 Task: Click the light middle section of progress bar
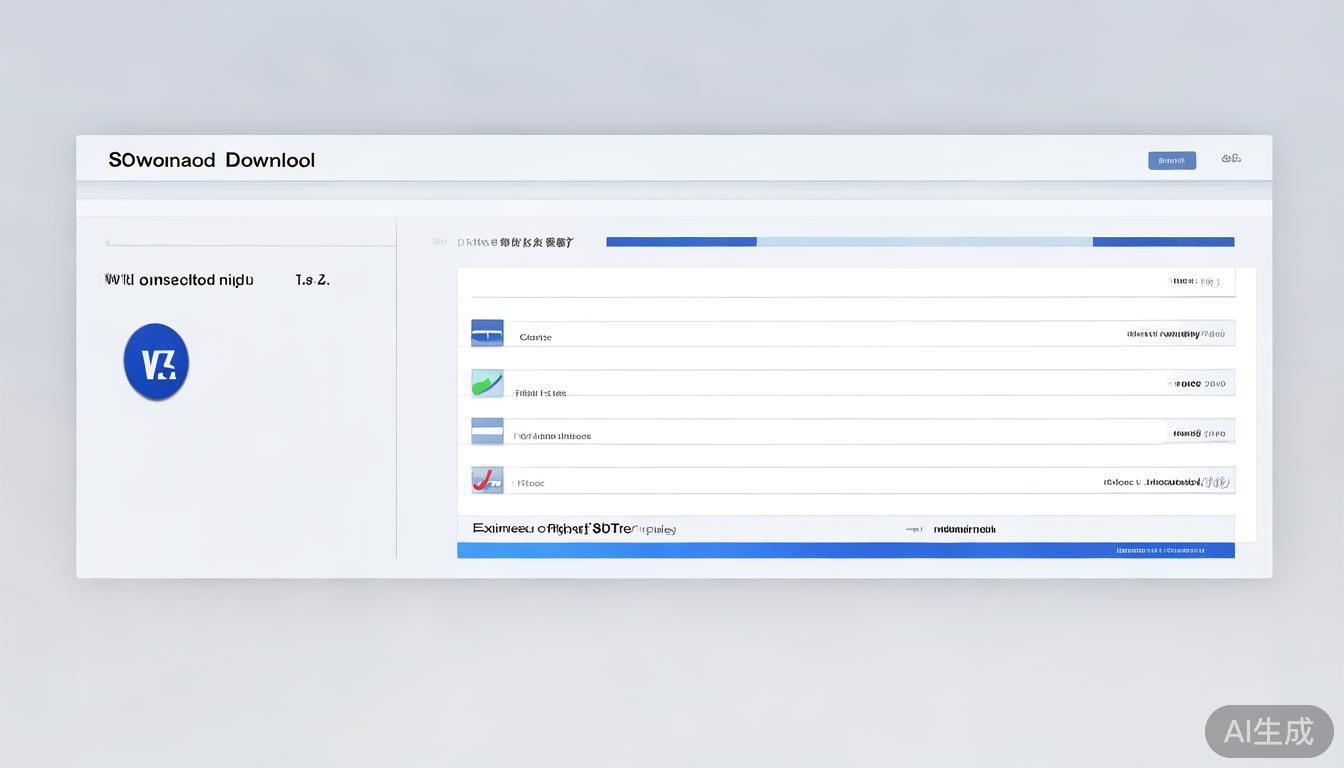924,242
